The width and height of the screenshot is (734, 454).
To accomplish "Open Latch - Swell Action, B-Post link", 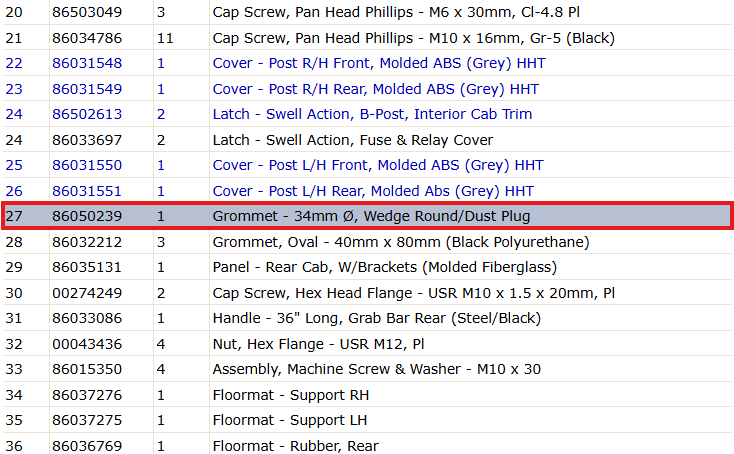I will (x=372, y=114).
